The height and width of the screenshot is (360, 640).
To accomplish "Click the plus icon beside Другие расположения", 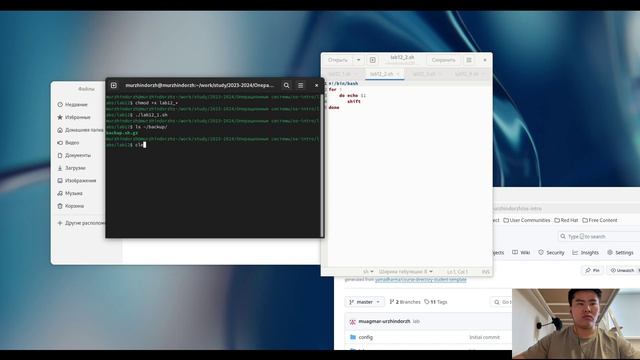I will (x=60, y=223).
